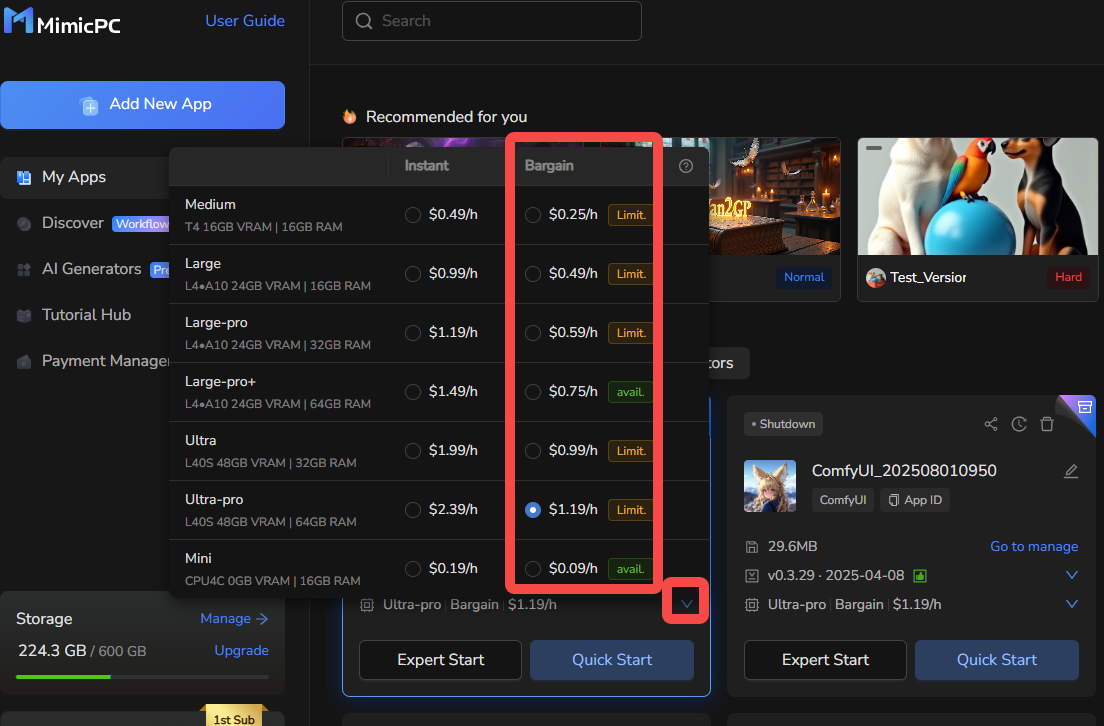Collapse the hardware dropdown chevron on left card

pyautogui.click(x=686, y=603)
